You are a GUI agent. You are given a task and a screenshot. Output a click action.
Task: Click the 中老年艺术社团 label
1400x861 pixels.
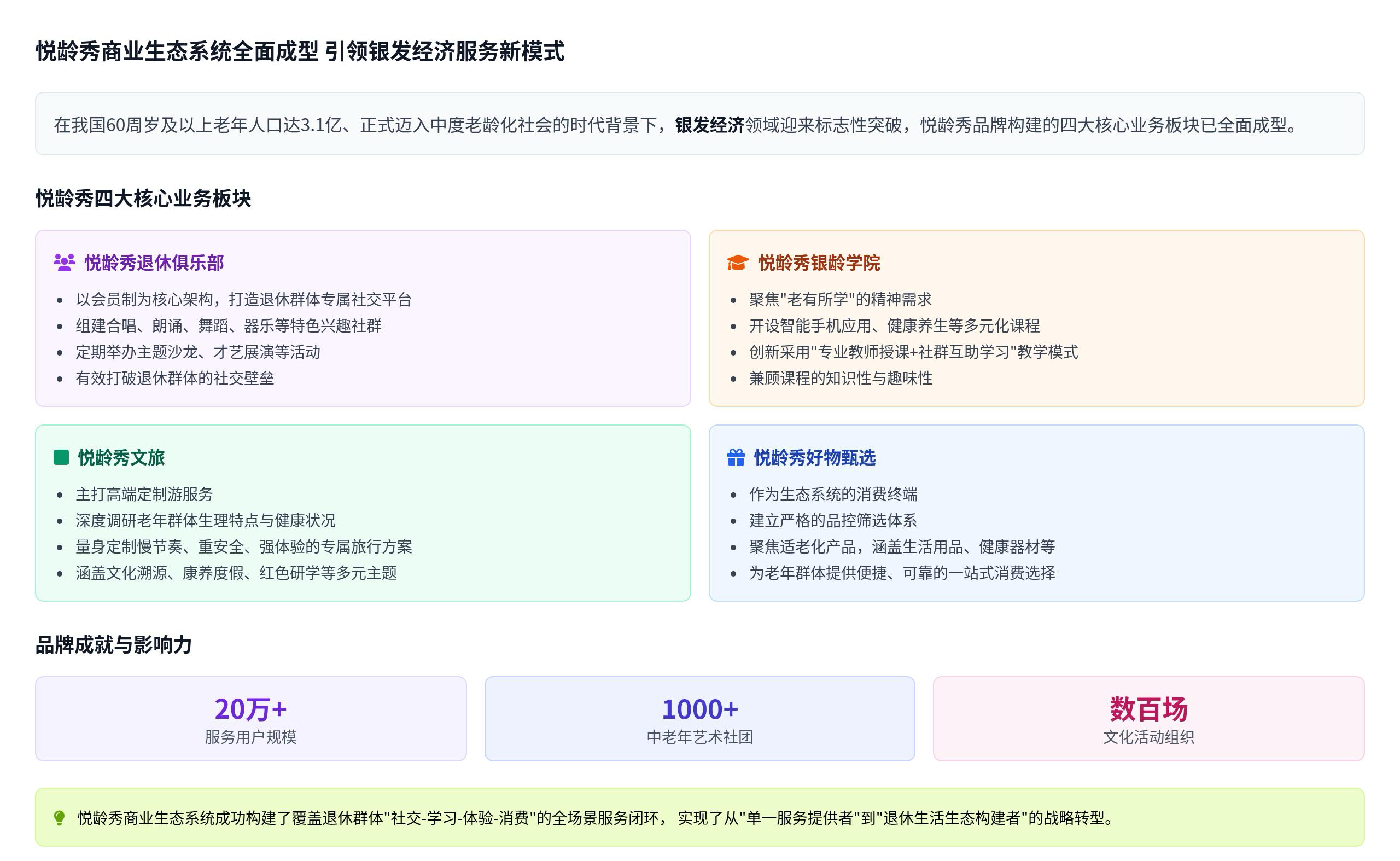click(699, 737)
